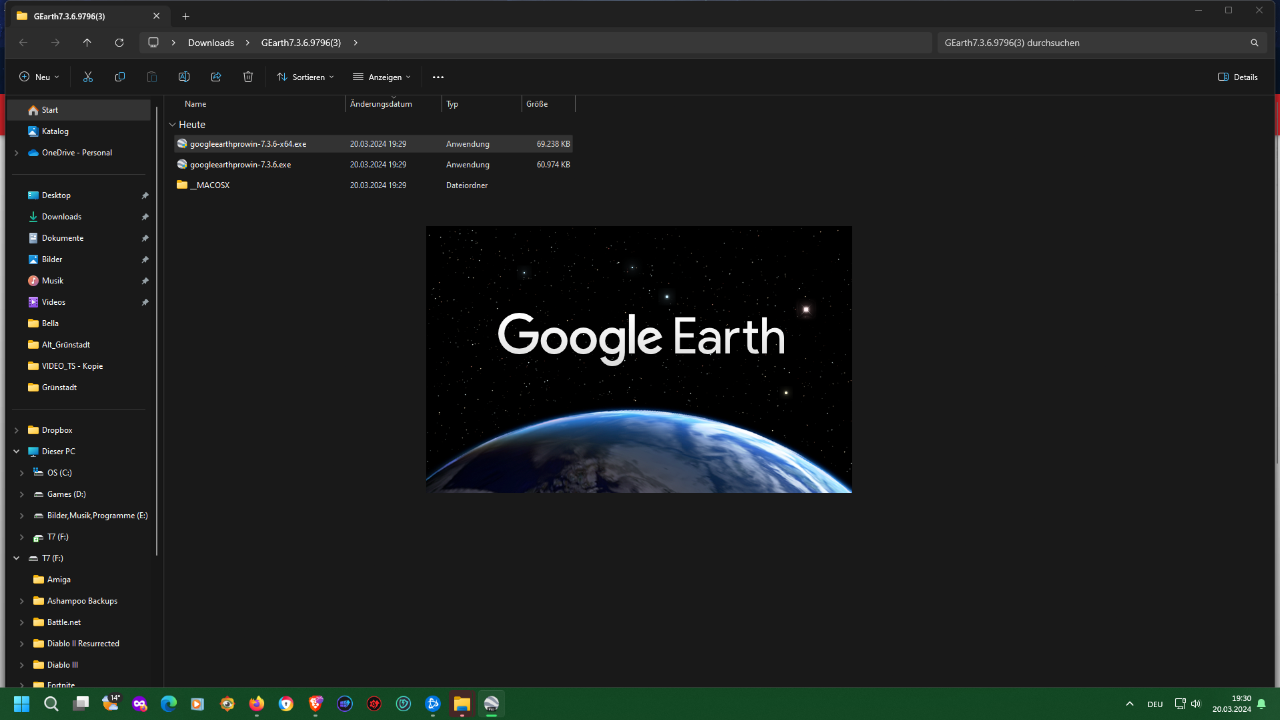1280x720 pixels.
Task: Select the GEarth7.3.6.9796(3) tab
Action: click(87, 16)
